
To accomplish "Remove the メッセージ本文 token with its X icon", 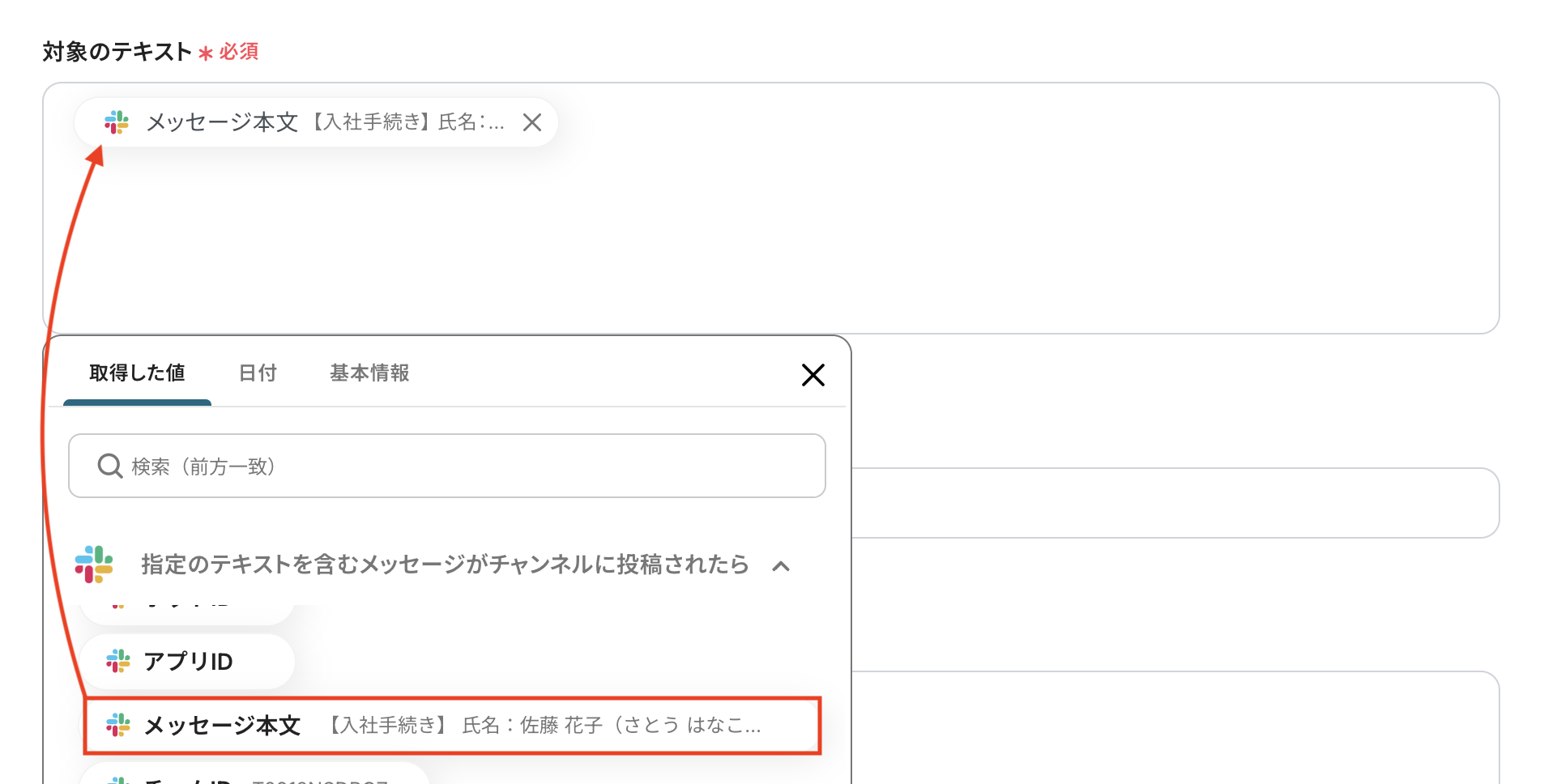I will pos(532,122).
